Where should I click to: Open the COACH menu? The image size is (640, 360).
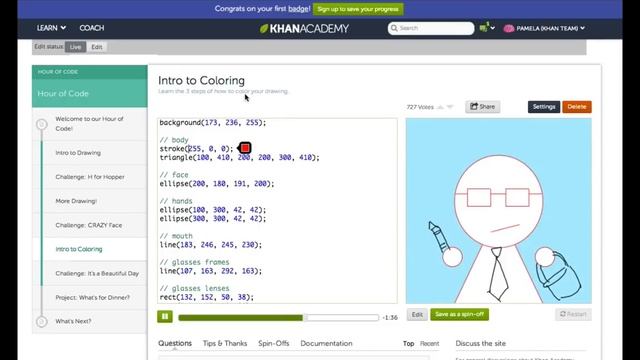(x=92, y=28)
